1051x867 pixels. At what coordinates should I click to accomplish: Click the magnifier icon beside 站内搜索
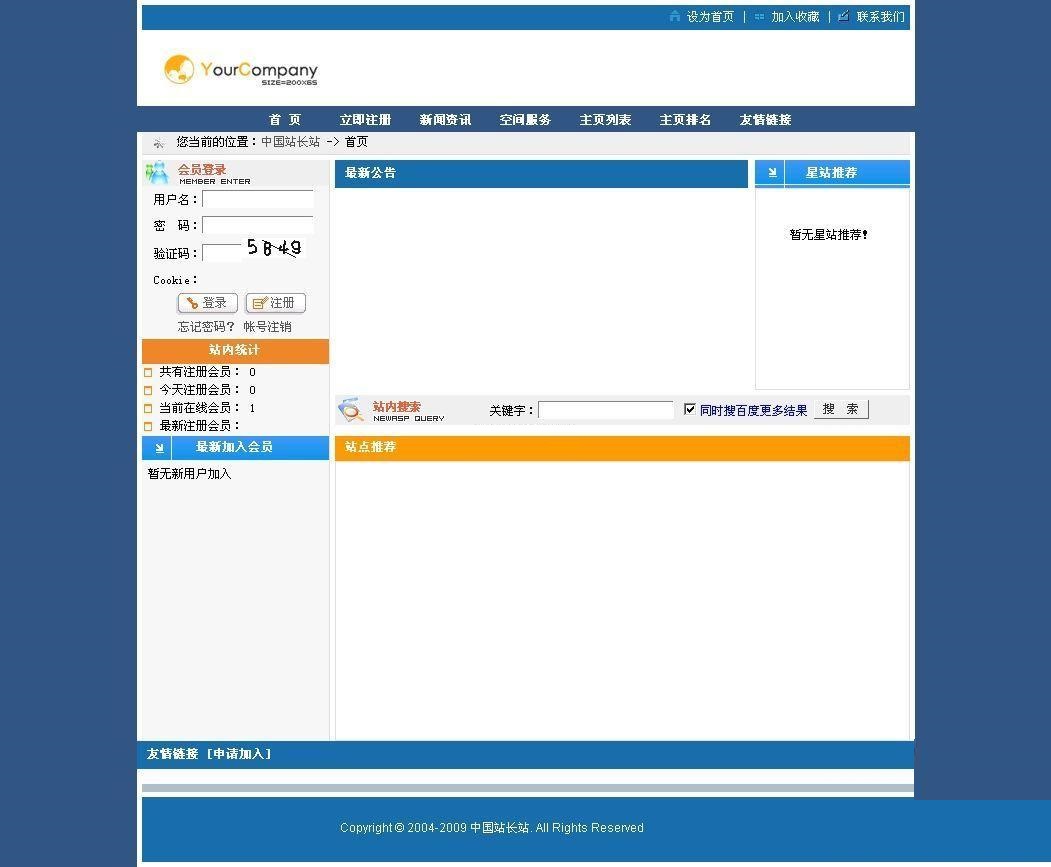[351, 410]
